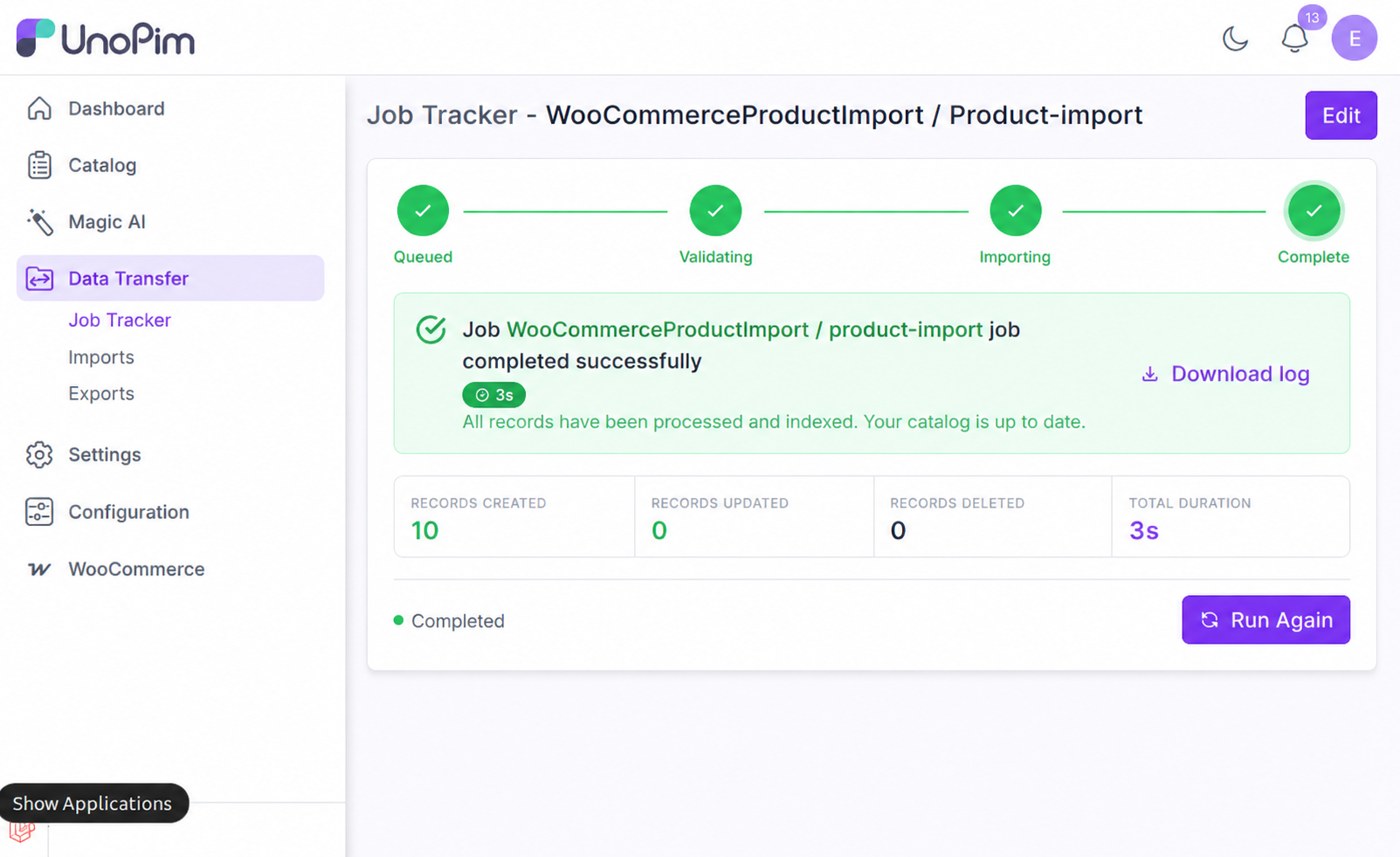The image size is (1400, 857).
Task: Click the Completed status text
Action: (458, 621)
